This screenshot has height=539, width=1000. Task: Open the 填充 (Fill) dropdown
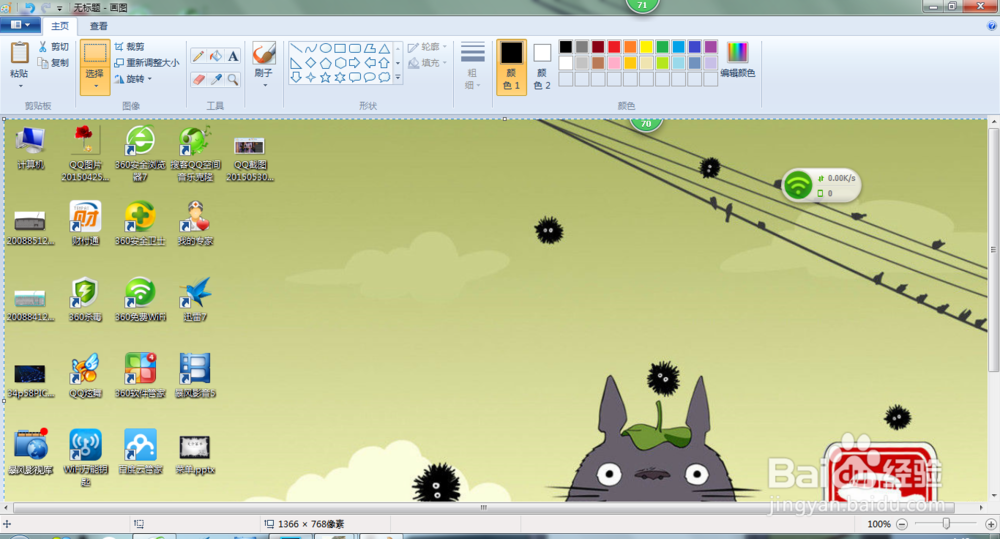(427, 63)
